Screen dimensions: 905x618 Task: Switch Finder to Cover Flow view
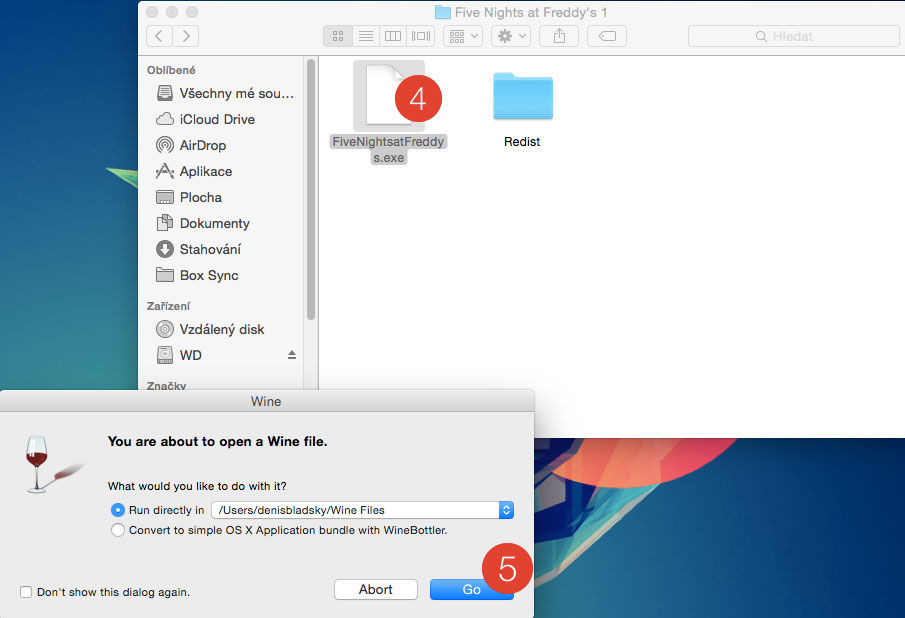(421, 36)
